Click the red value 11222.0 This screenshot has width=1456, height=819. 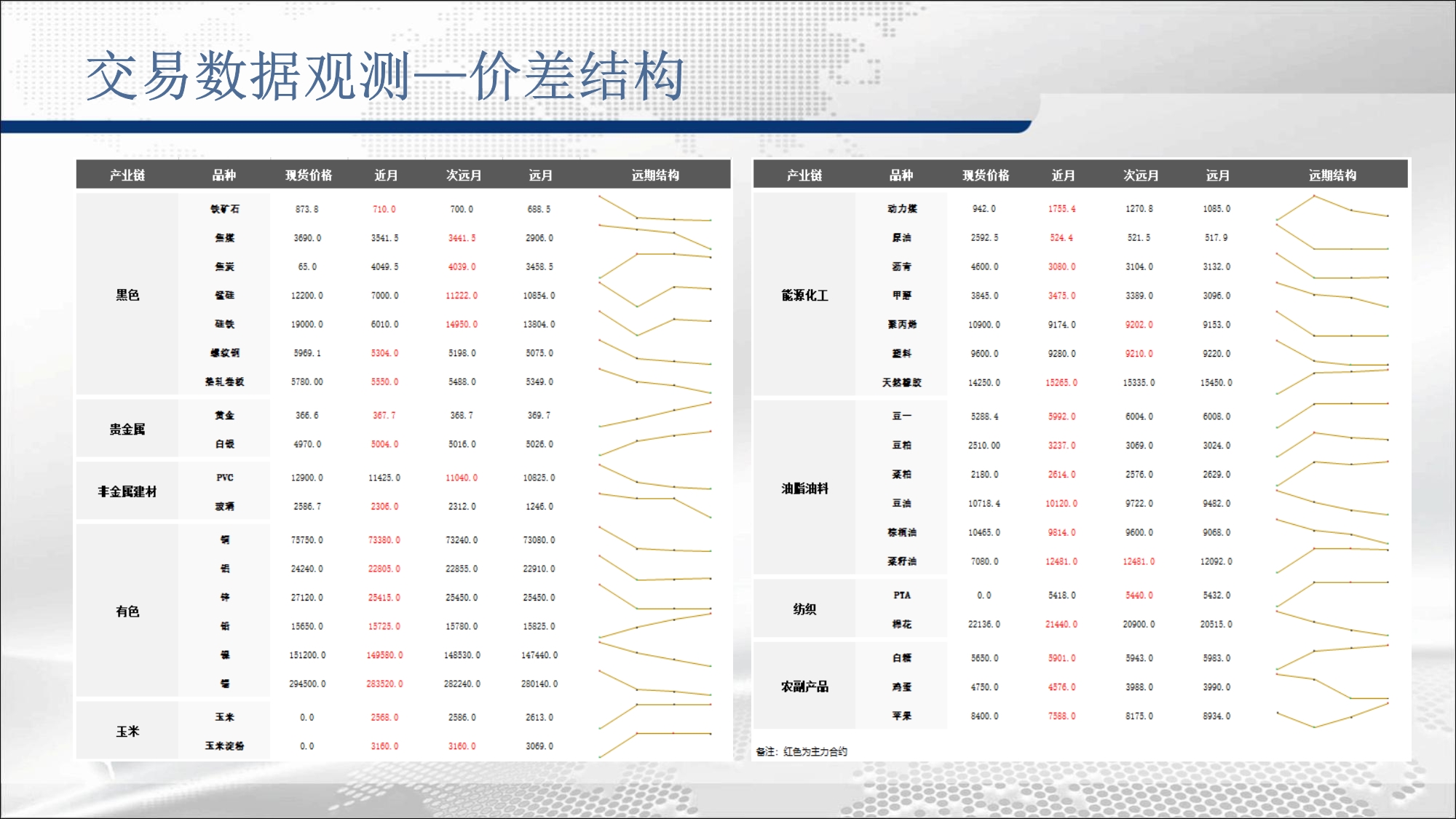tap(462, 296)
